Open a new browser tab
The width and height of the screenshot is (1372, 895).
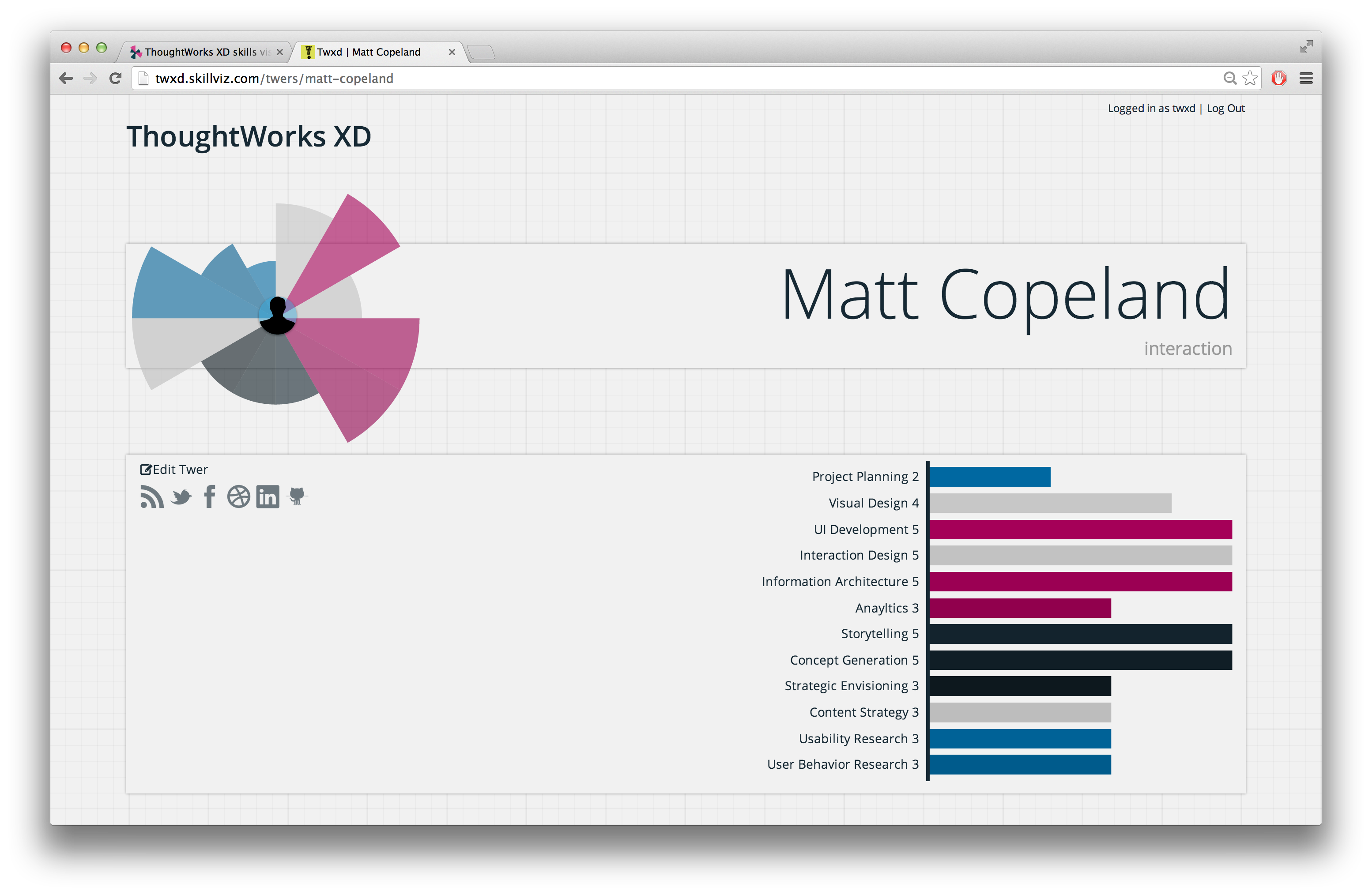pos(481,53)
